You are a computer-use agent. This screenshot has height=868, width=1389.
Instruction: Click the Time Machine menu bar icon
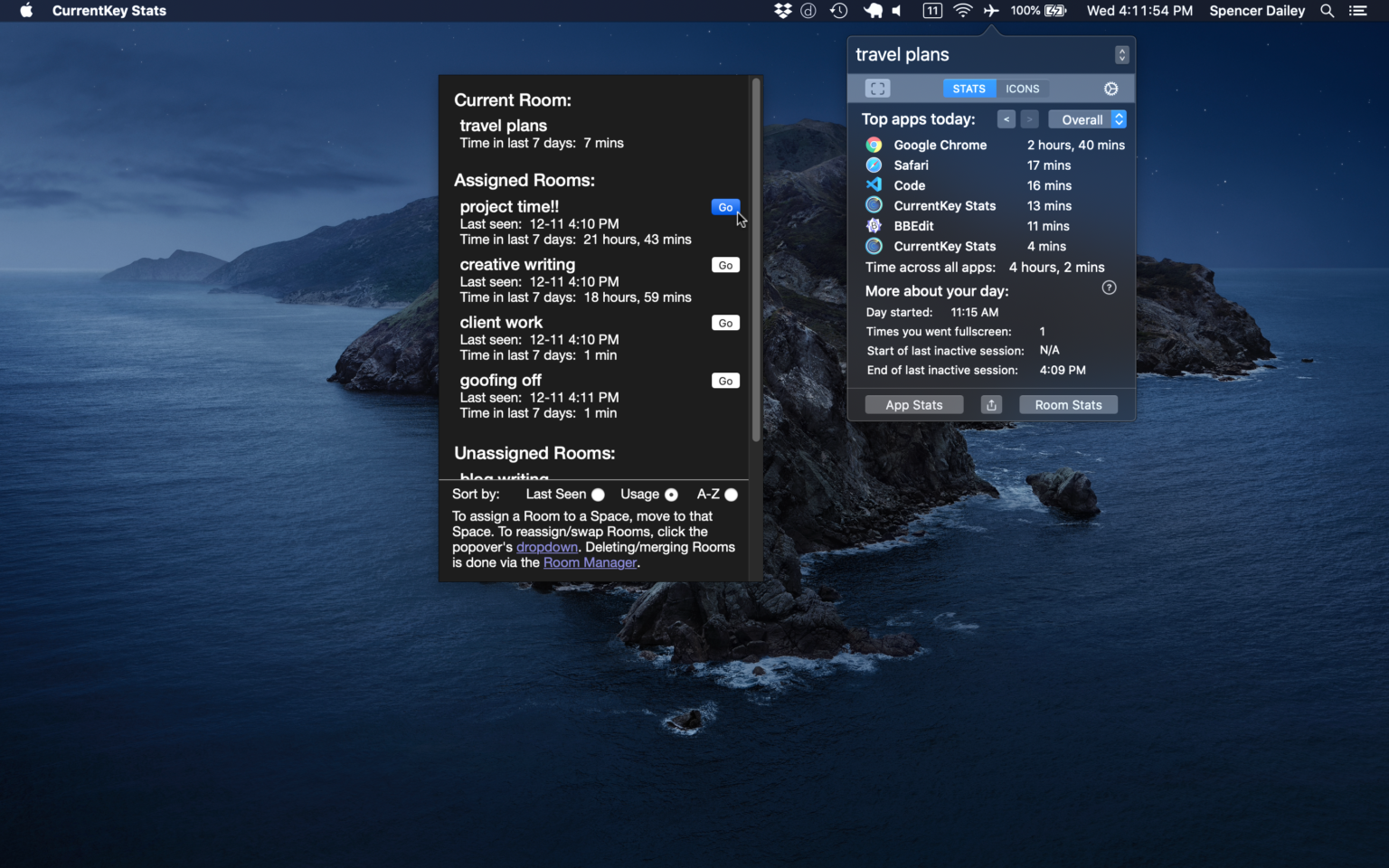point(839,11)
